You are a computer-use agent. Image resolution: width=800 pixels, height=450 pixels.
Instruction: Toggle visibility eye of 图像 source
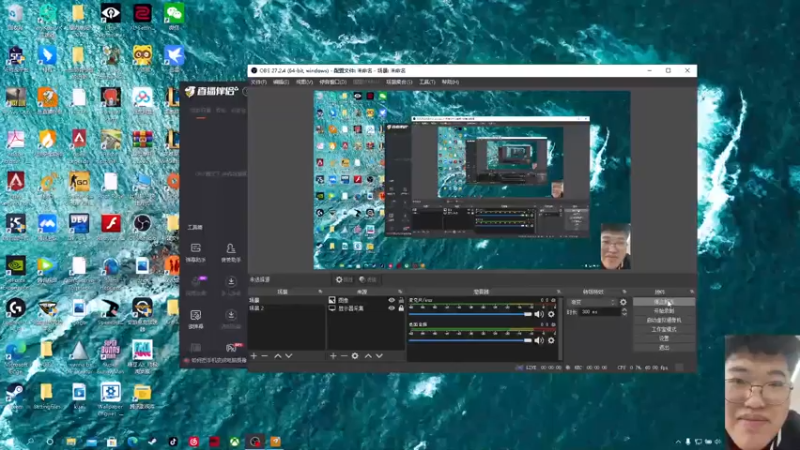(391, 300)
